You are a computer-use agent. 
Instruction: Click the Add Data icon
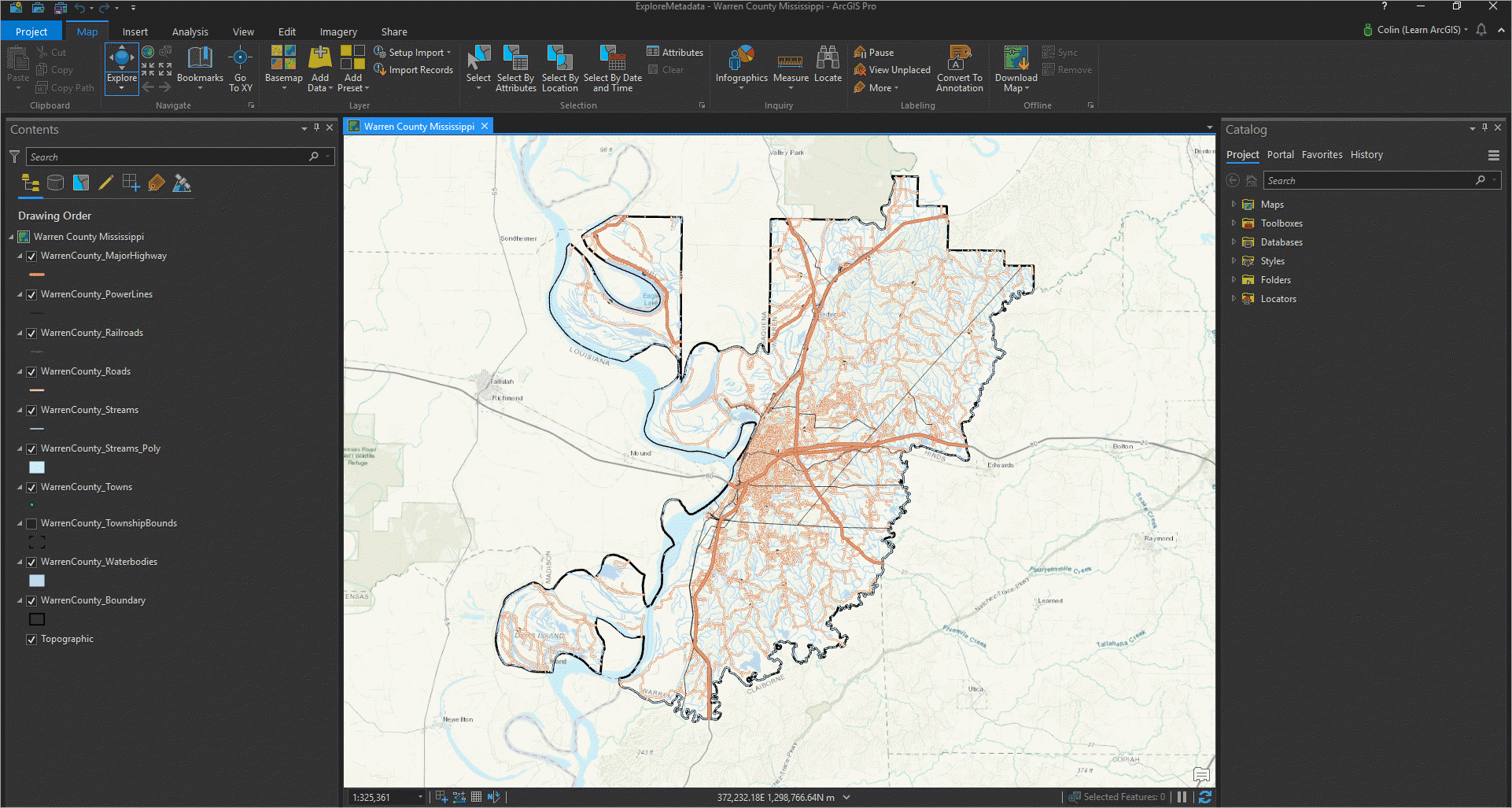tap(320, 57)
